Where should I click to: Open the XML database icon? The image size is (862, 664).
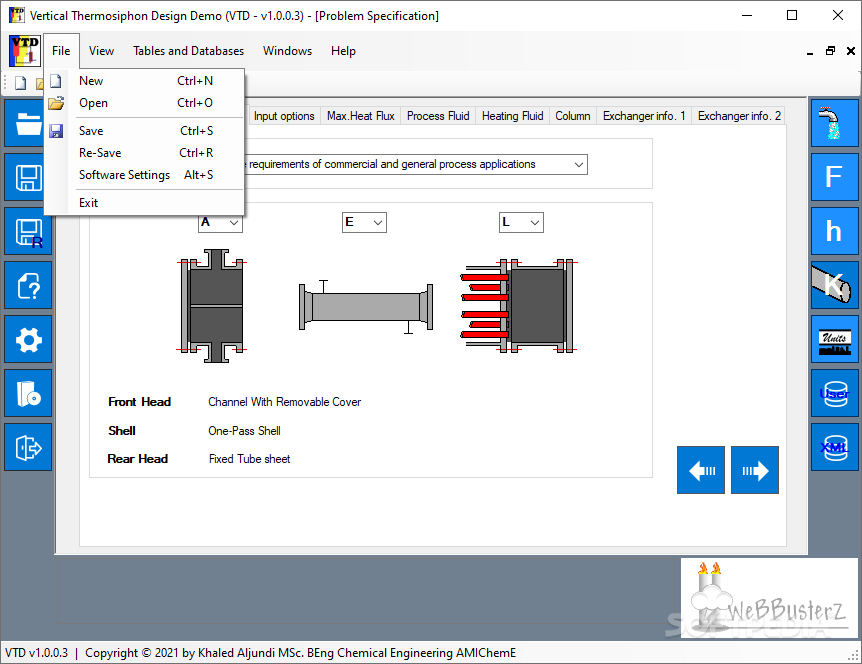[835, 446]
